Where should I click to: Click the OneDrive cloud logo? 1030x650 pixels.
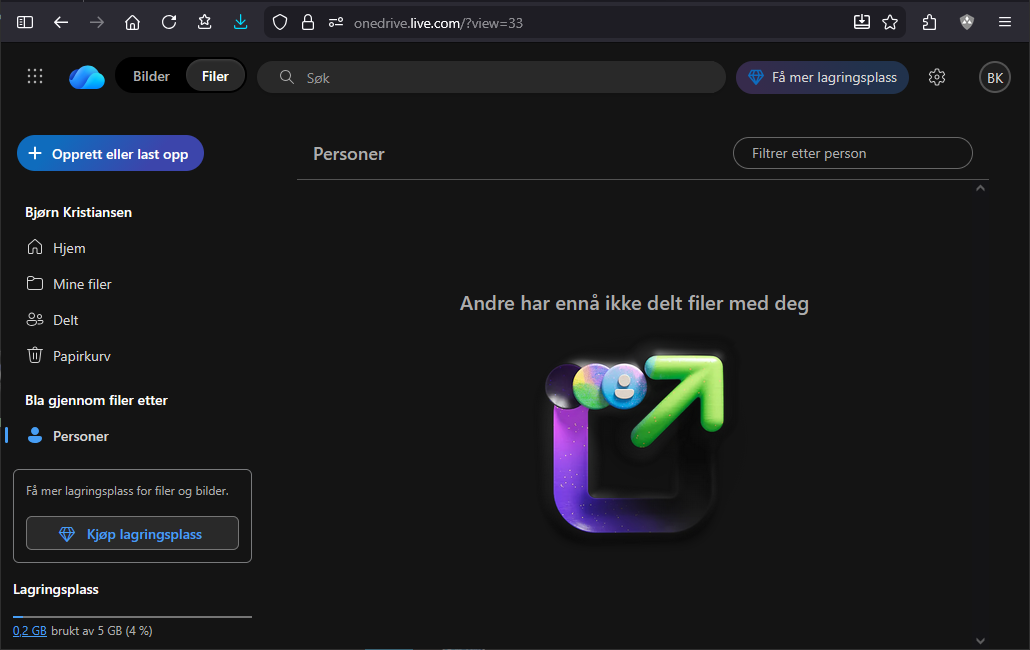pos(87,77)
